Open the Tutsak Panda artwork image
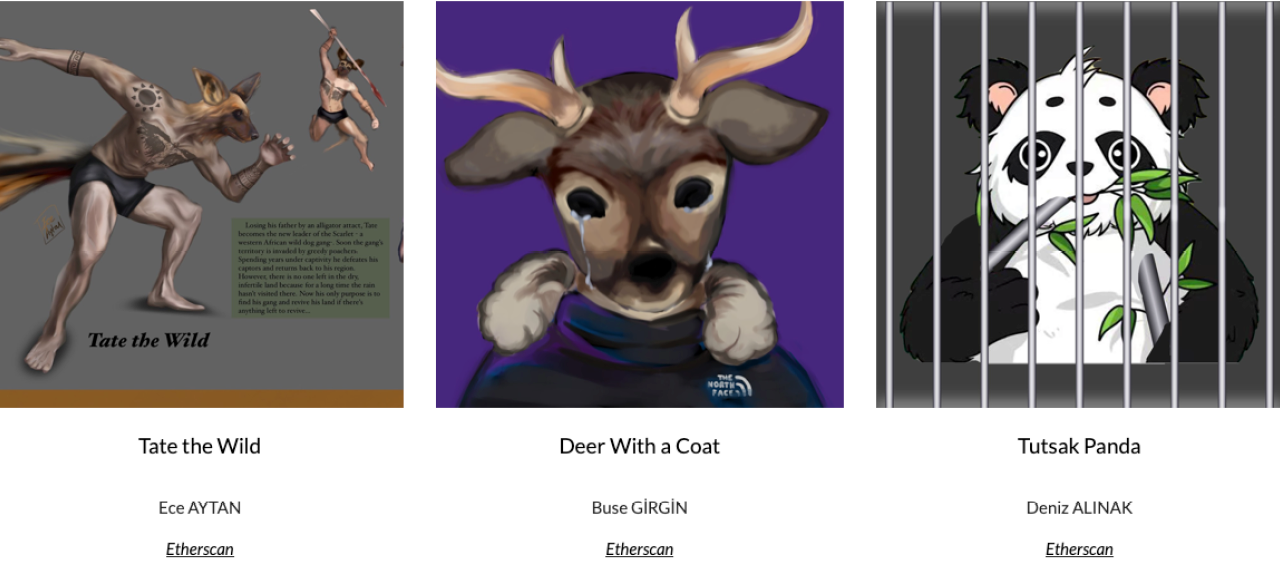 point(1078,204)
